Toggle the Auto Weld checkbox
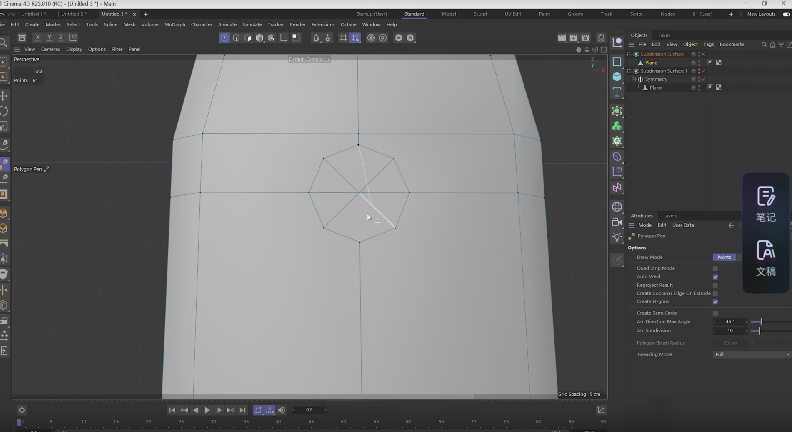This screenshot has height=432, width=792. [x=715, y=277]
